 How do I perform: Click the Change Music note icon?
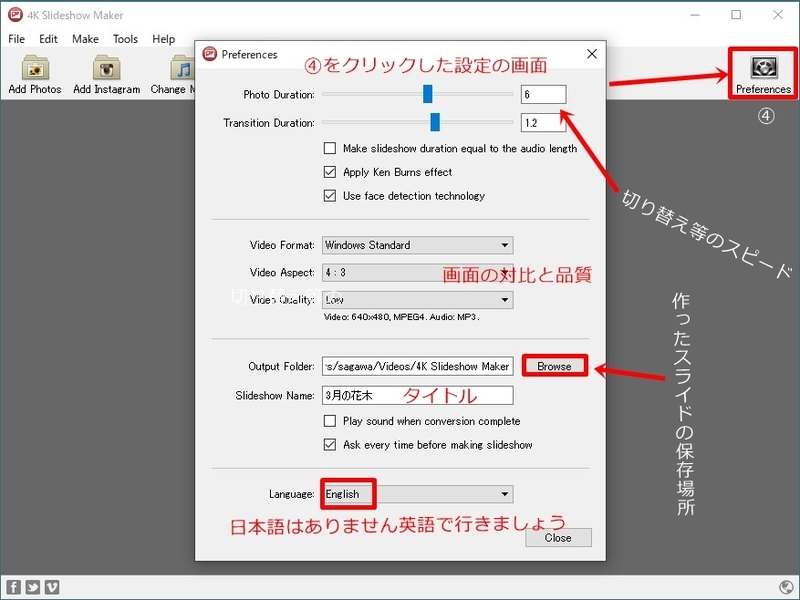coord(182,67)
